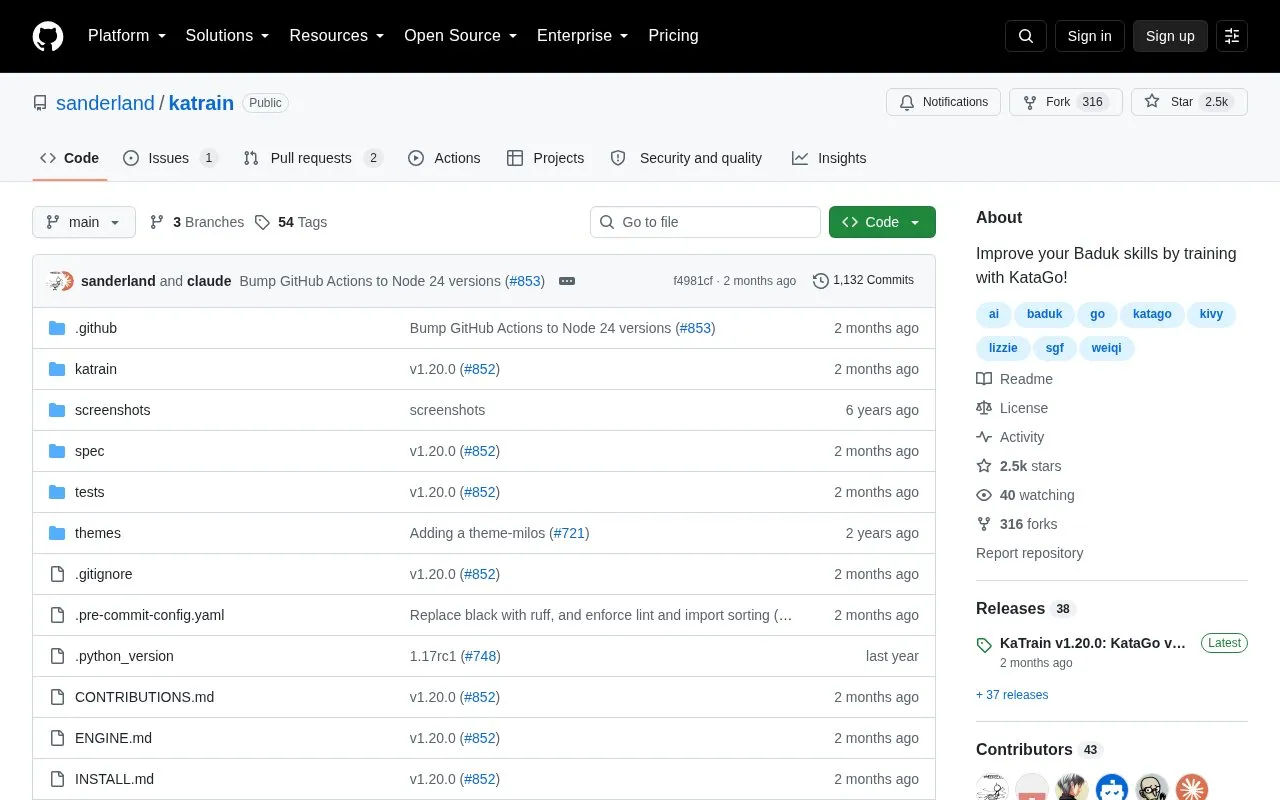Click the commit history clock icon
Image resolution: width=1280 pixels, height=800 pixels.
(x=821, y=281)
